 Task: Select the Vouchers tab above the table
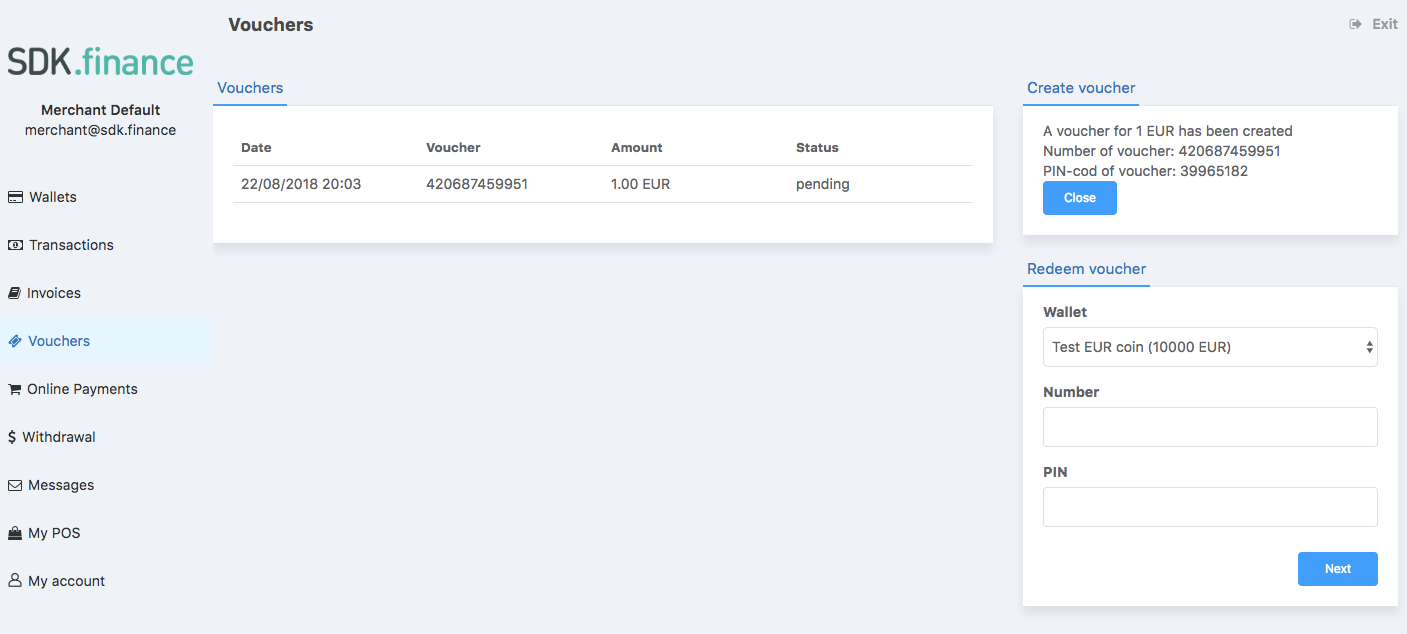250,88
